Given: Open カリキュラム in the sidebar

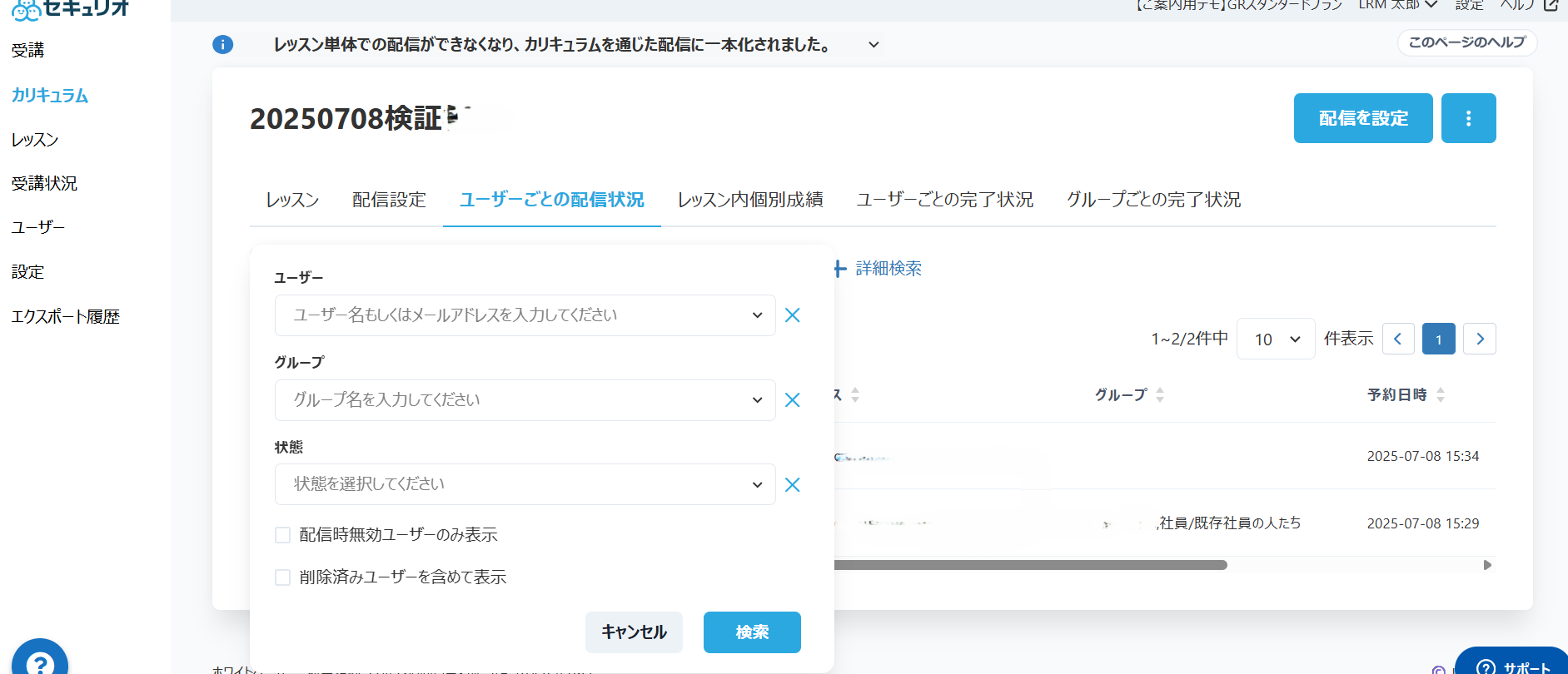Looking at the screenshot, I should 50,95.
